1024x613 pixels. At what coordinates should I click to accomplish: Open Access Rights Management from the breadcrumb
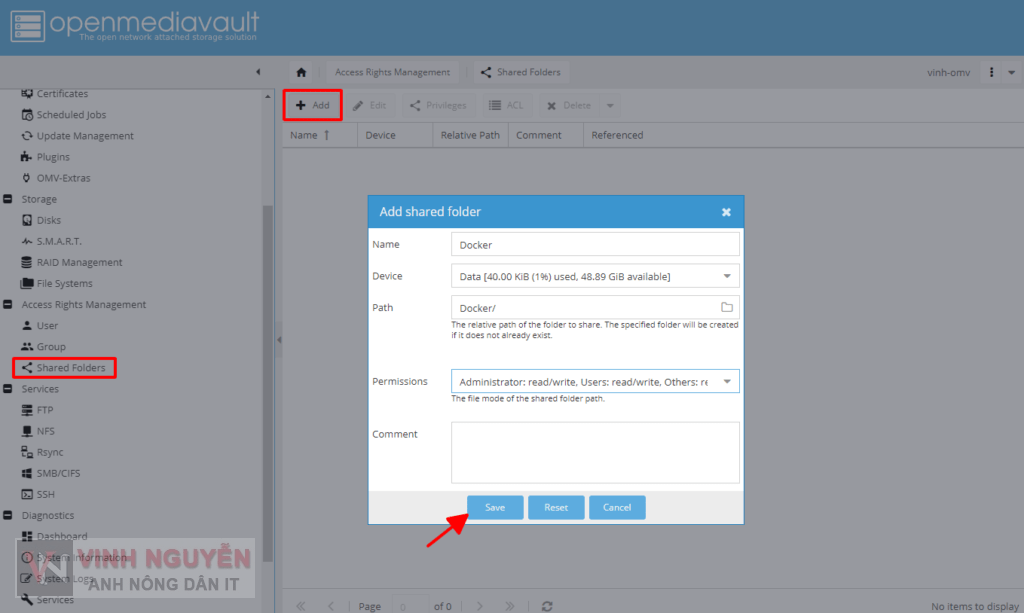coord(392,72)
